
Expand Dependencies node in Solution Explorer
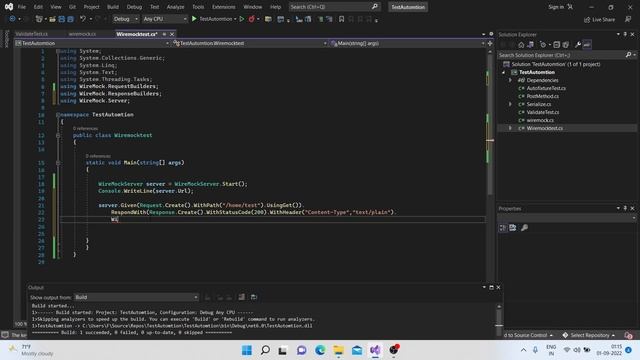(510, 80)
